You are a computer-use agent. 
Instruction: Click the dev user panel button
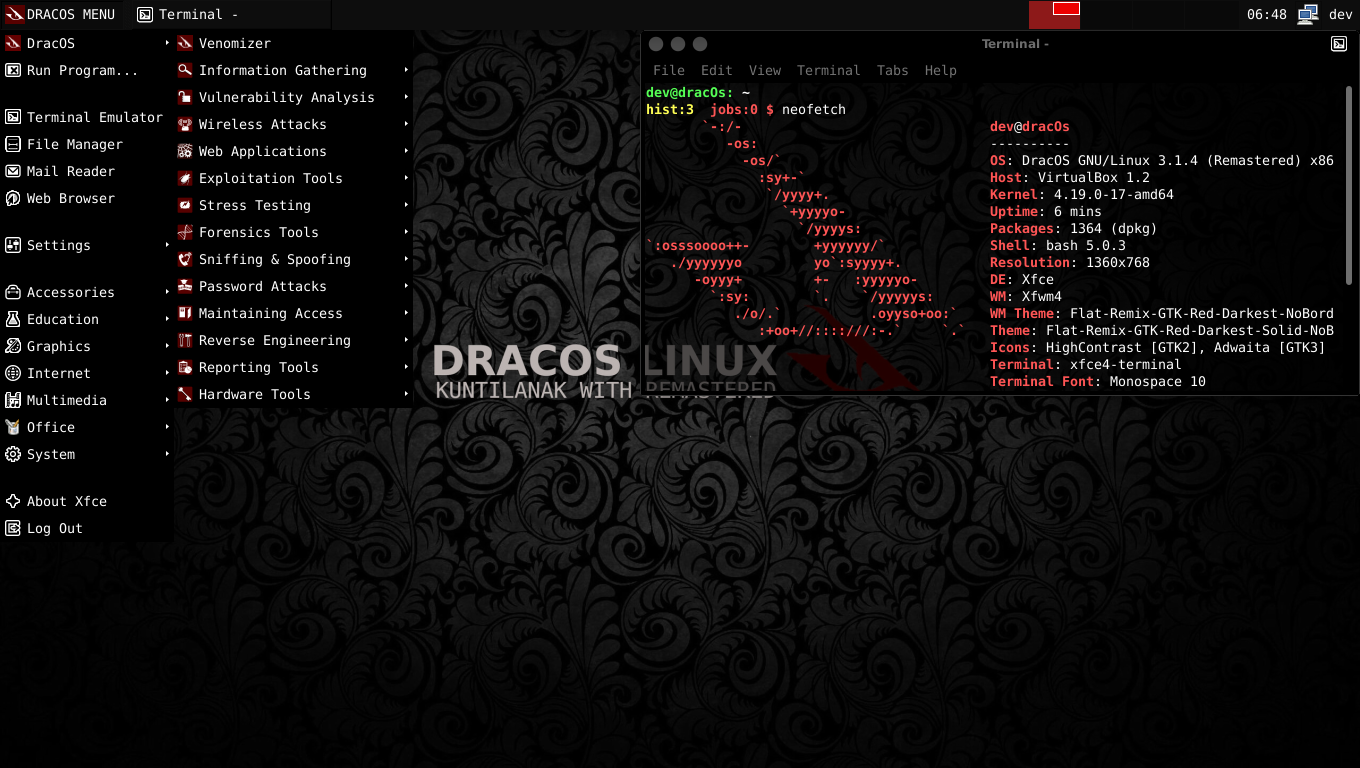coord(1340,14)
